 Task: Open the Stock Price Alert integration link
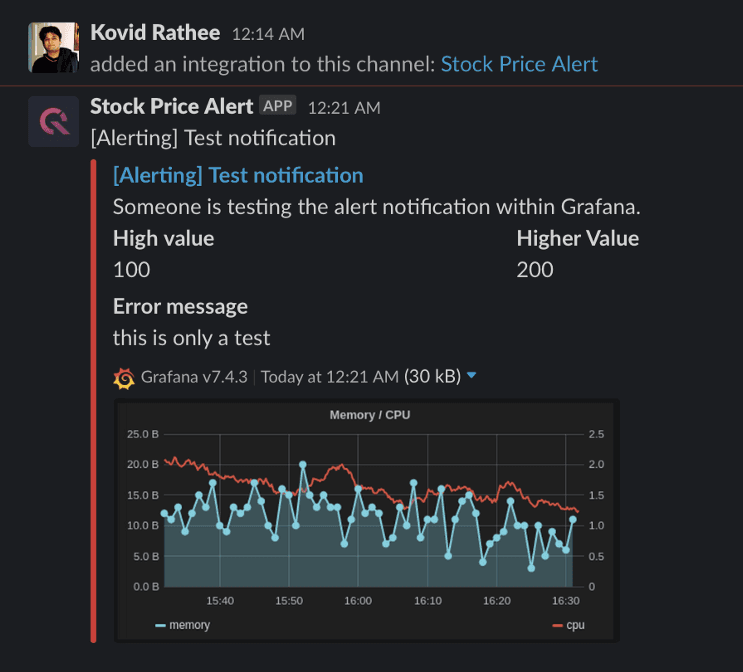point(519,64)
